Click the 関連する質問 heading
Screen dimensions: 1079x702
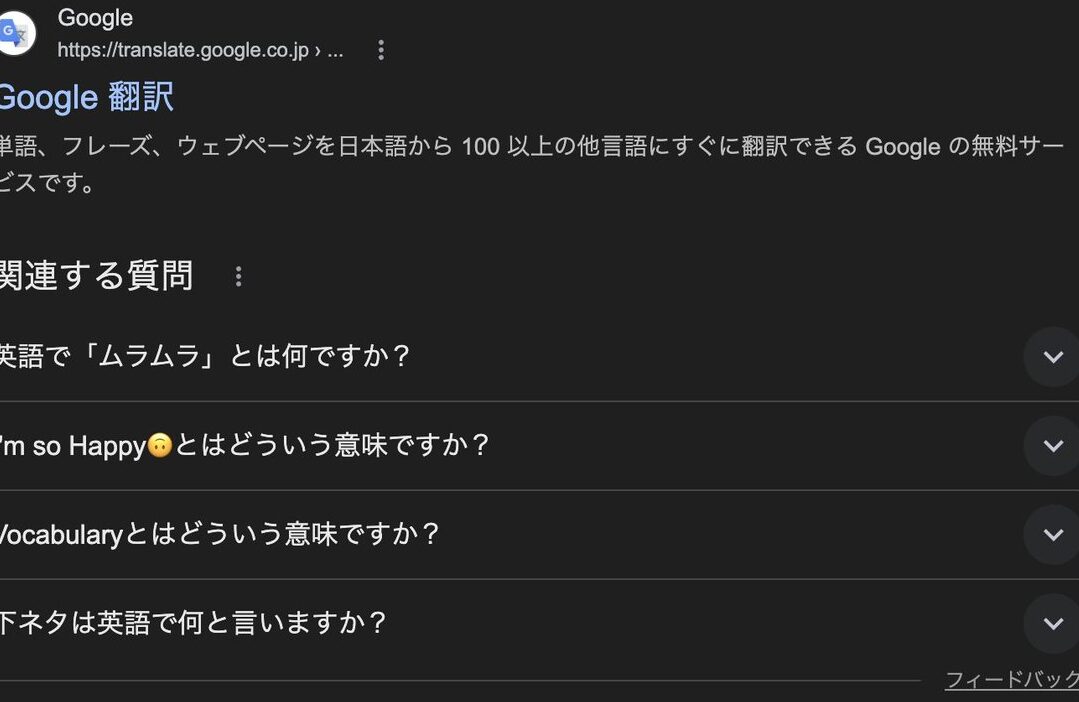pos(96,276)
